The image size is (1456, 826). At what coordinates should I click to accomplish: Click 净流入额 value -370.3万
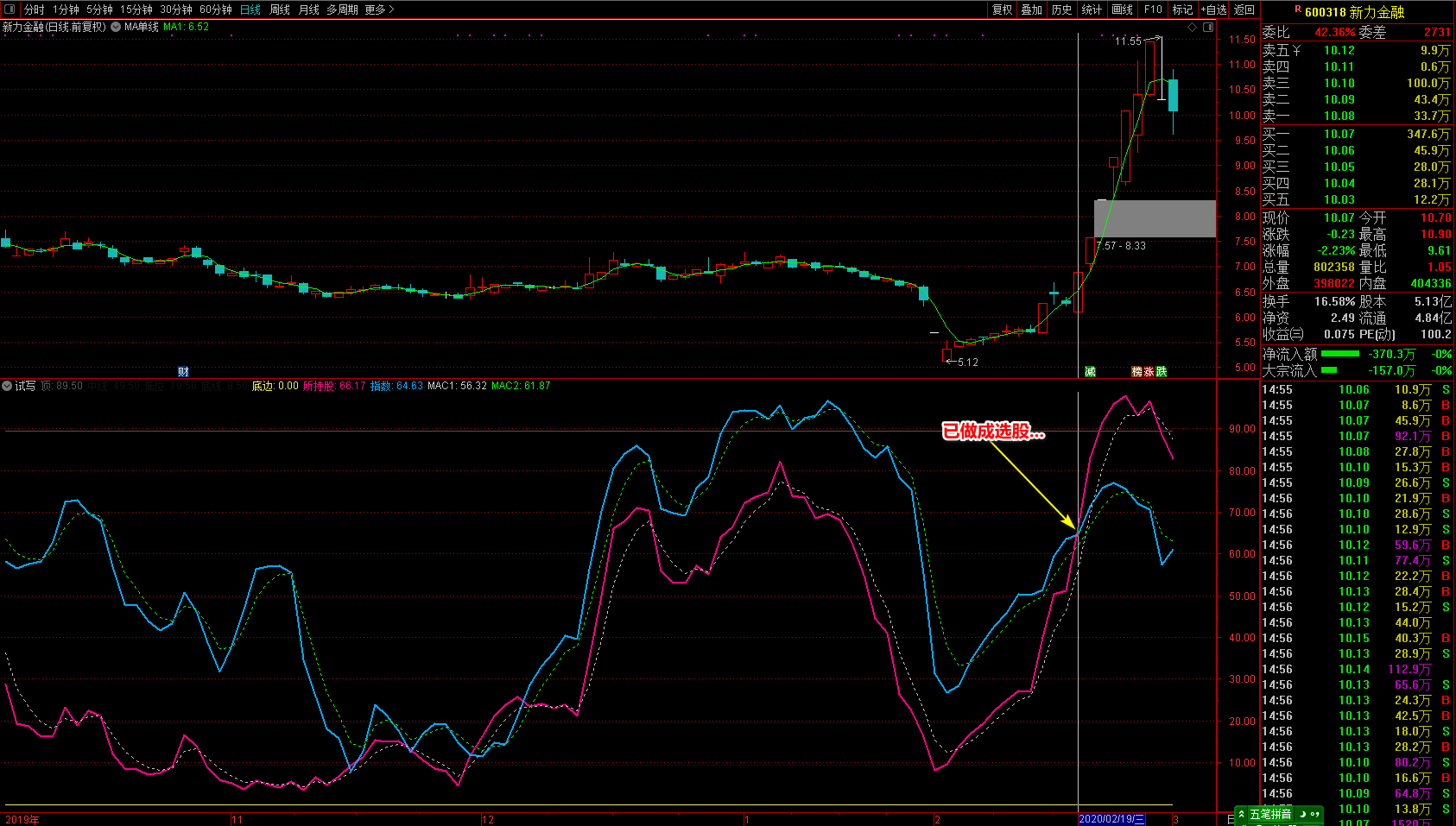[1392, 355]
